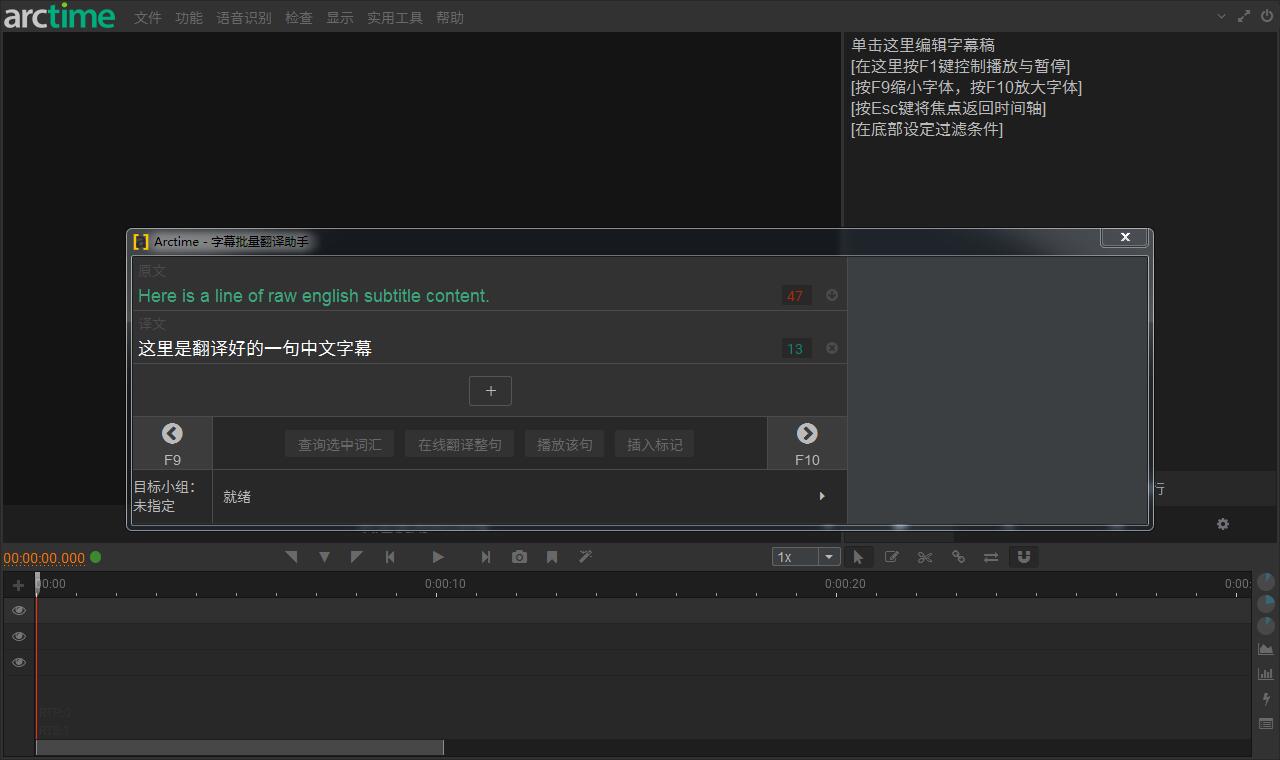Click the link chain tool icon
This screenshot has height=760, width=1280.
[958, 557]
